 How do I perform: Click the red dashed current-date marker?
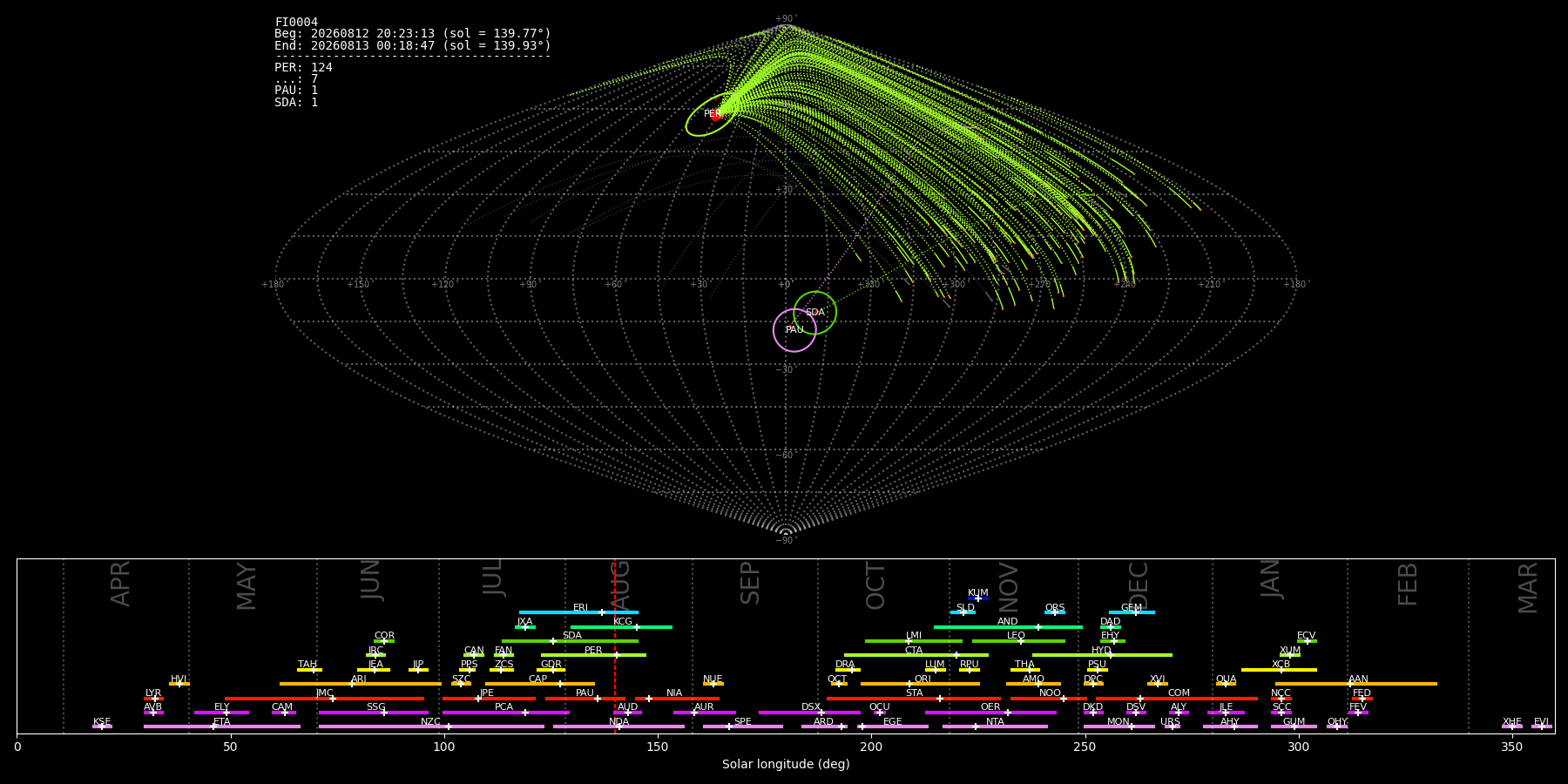(615, 645)
